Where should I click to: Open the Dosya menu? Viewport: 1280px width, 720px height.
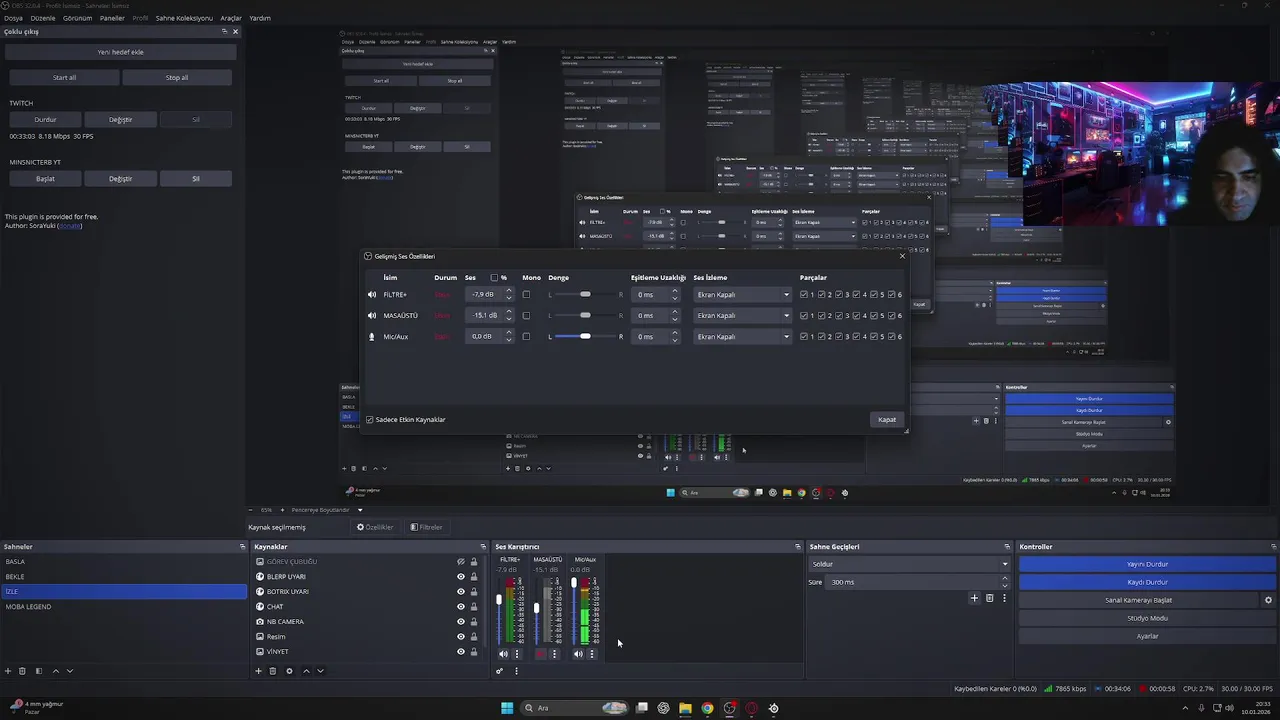click(x=13, y=18)
